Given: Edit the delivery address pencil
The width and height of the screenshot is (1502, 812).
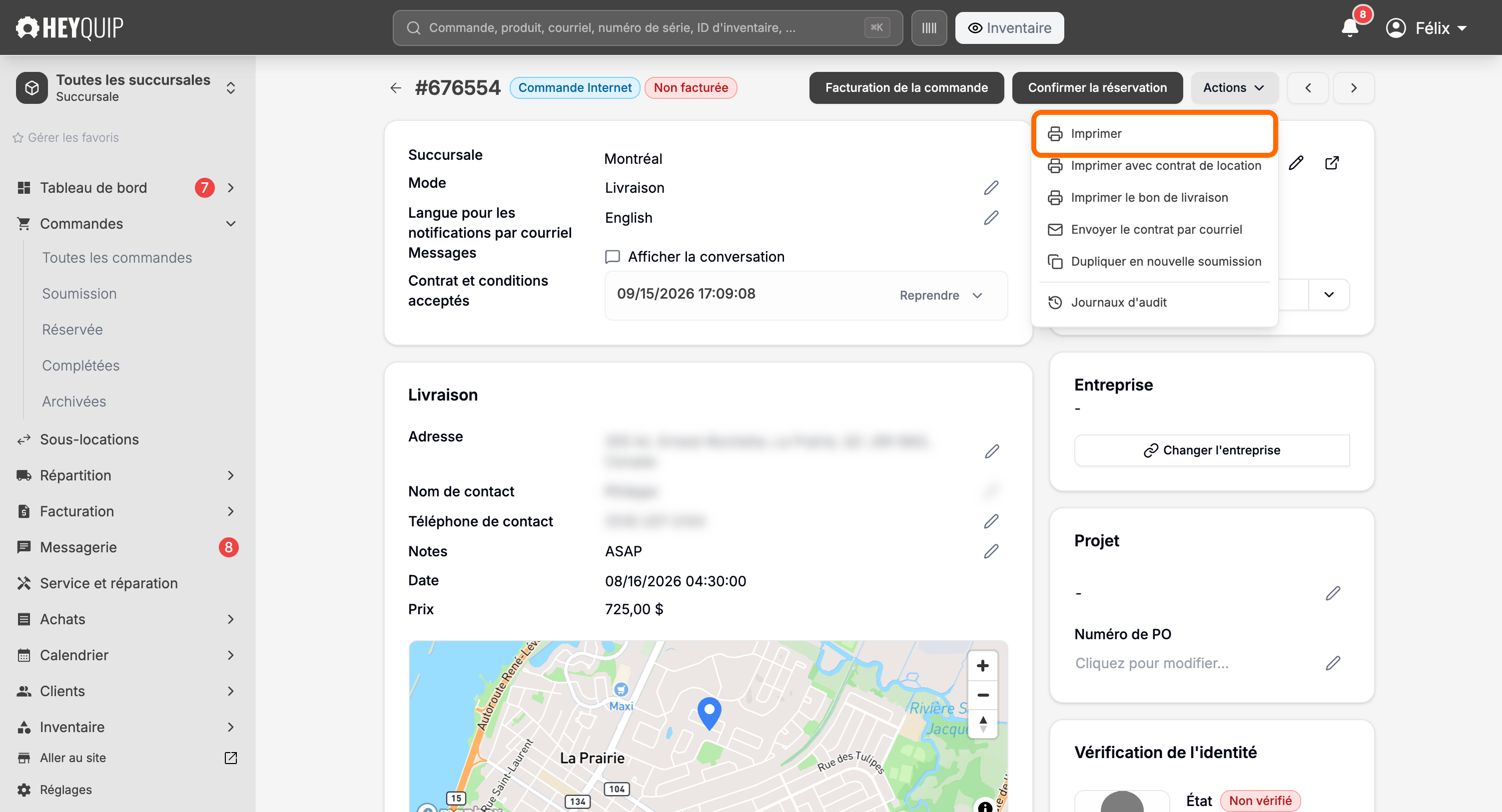Looking at the screenshot, I should click(992, 451).
